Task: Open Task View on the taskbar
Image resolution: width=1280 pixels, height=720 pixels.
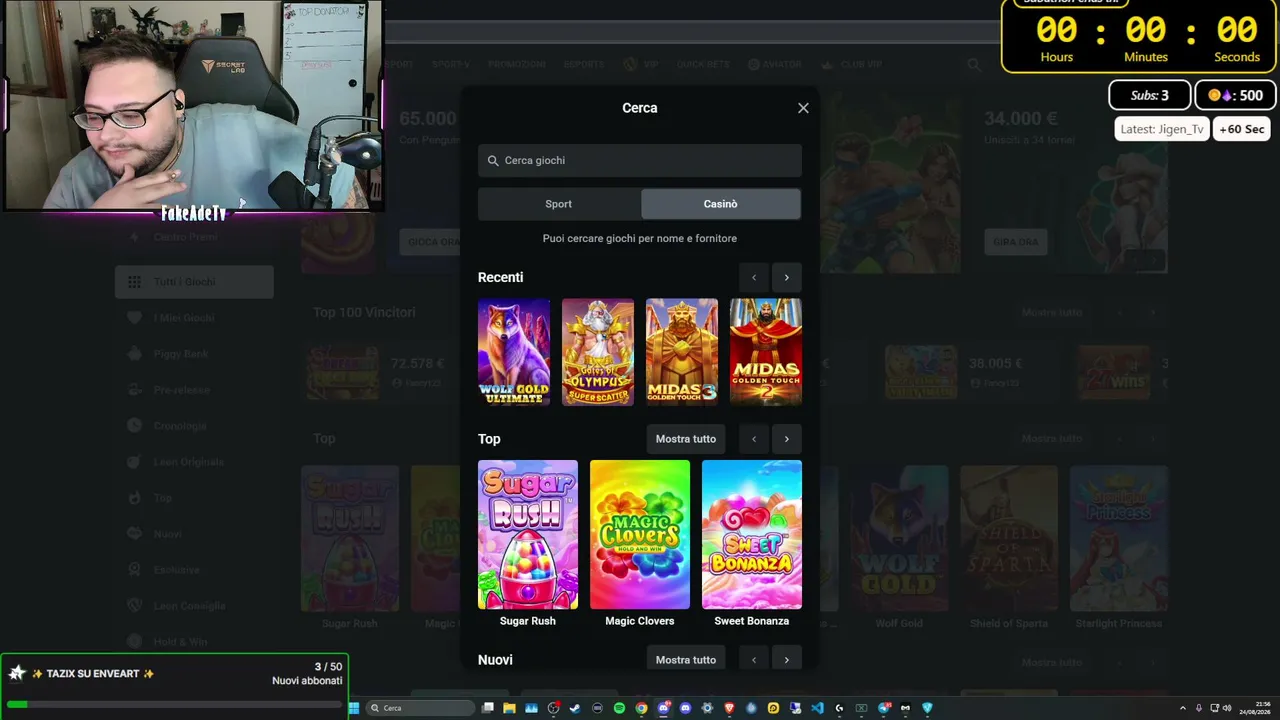Action: 488,708
